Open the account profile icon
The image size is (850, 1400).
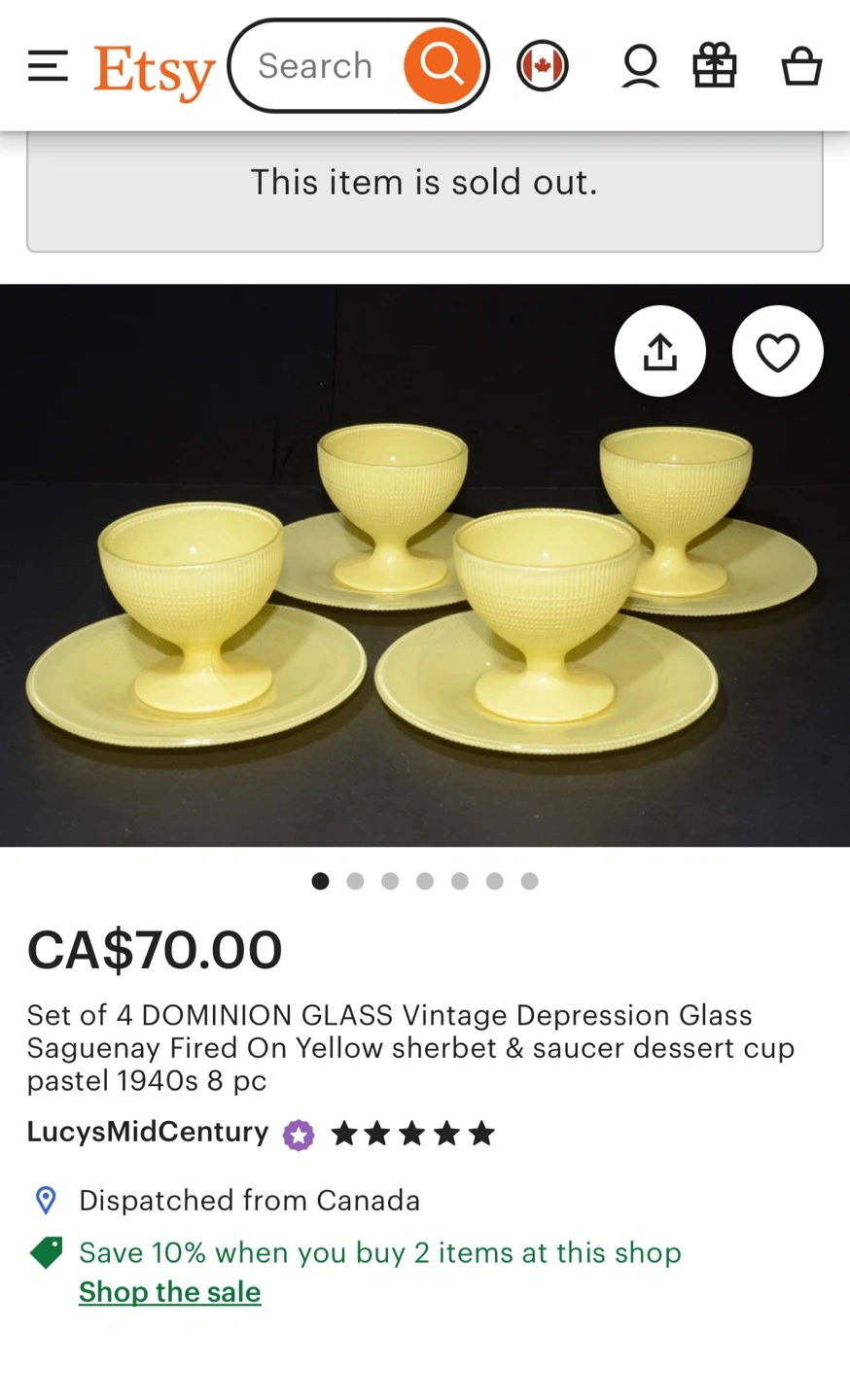641,67
